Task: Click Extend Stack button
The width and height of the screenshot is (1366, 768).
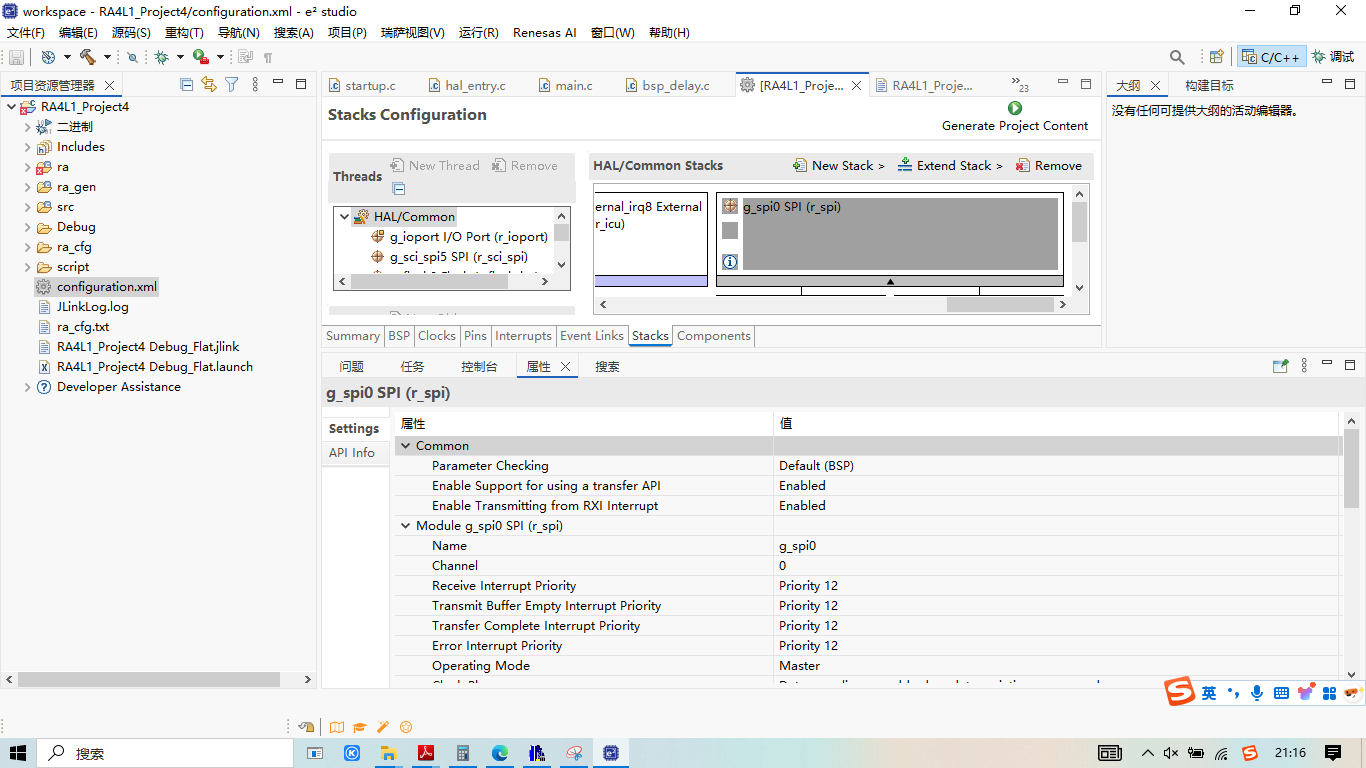Action: [x=949, y=166]
